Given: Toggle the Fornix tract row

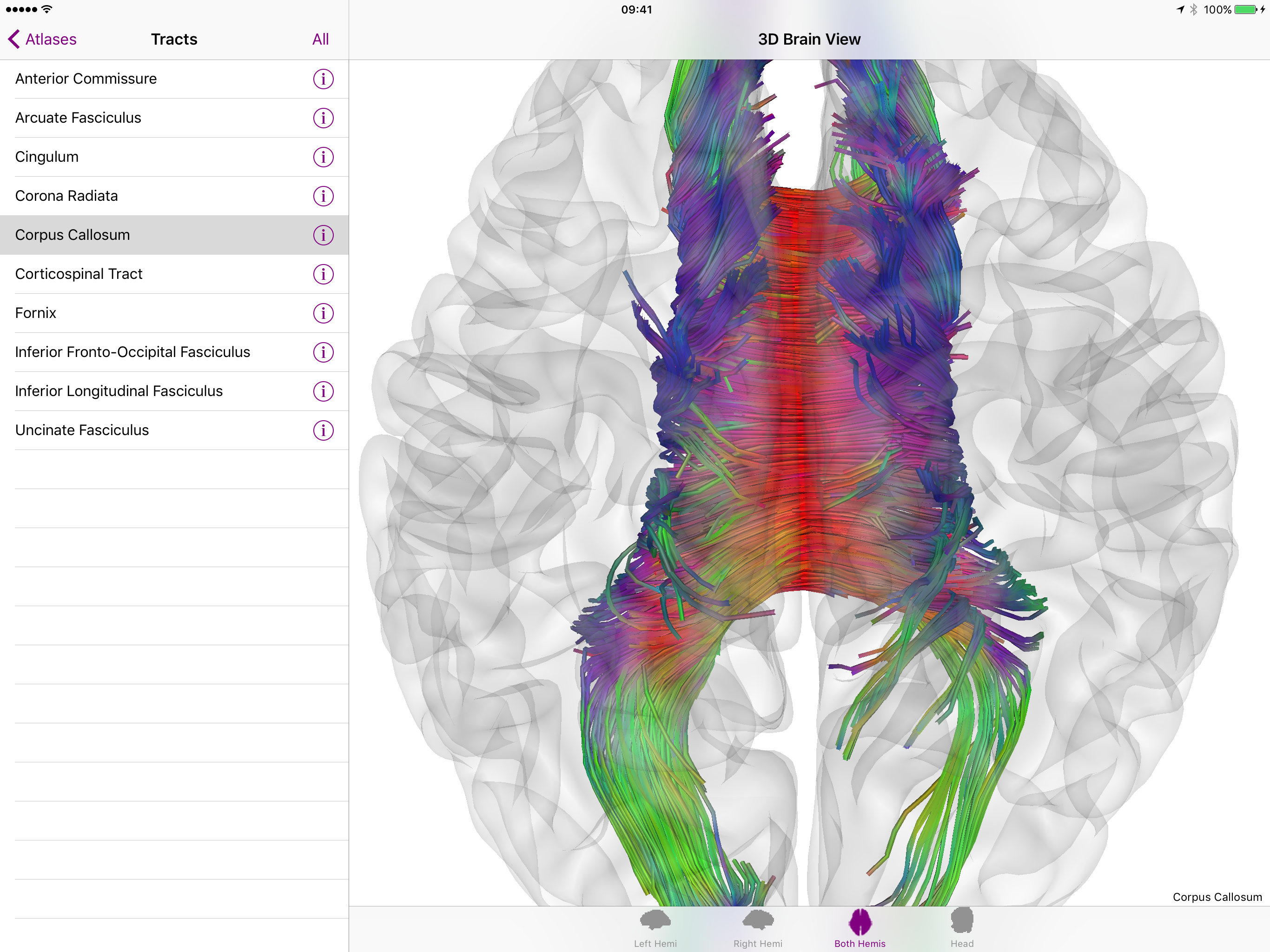Looking at the screenshot, I should [36, 313].
